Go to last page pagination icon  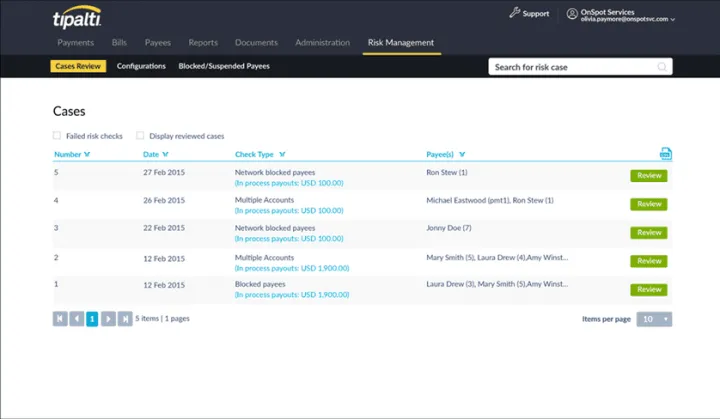(125, 319)
